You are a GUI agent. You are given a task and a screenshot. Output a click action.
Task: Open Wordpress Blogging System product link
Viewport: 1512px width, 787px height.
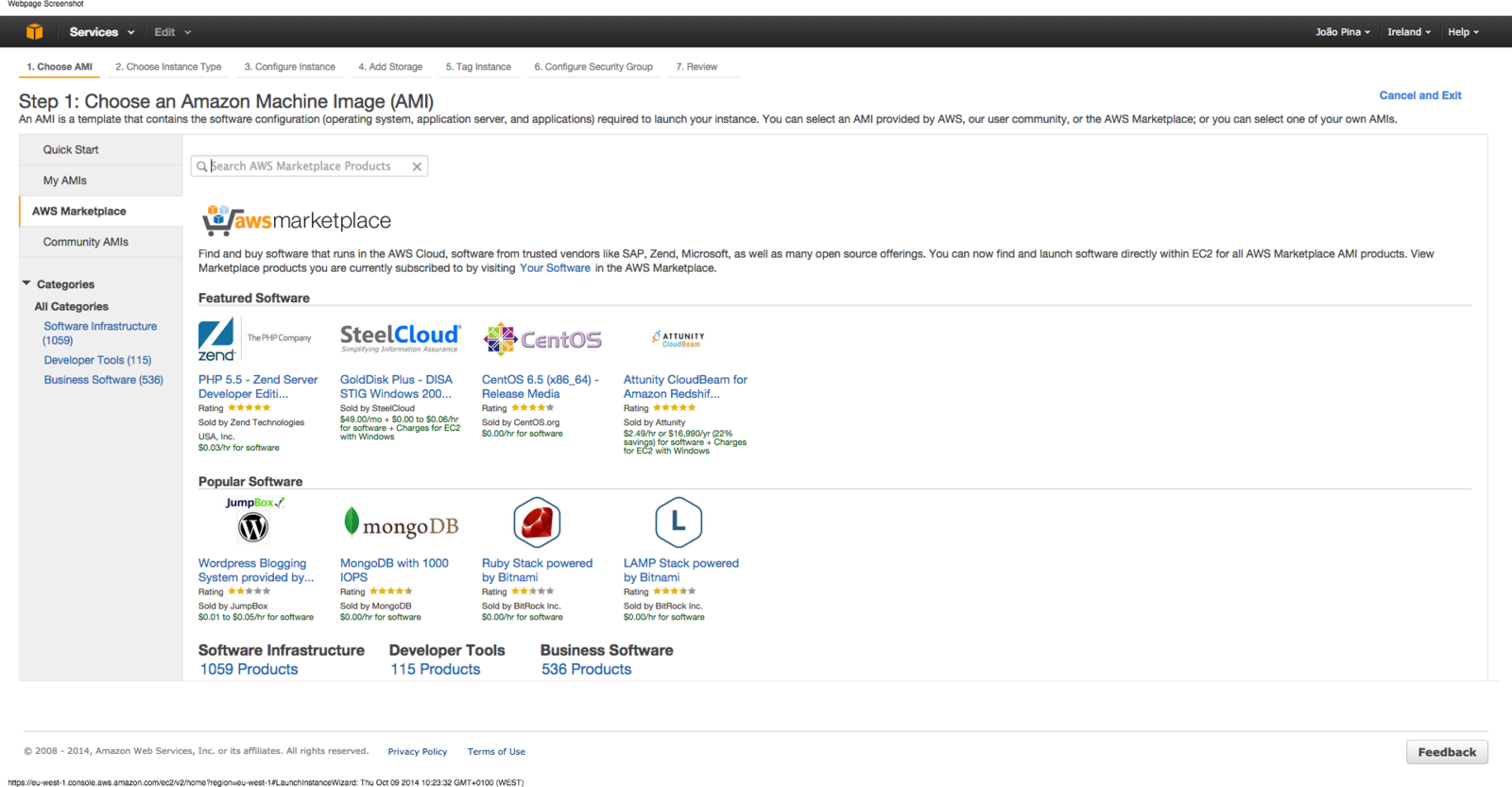tap(256, 570)
